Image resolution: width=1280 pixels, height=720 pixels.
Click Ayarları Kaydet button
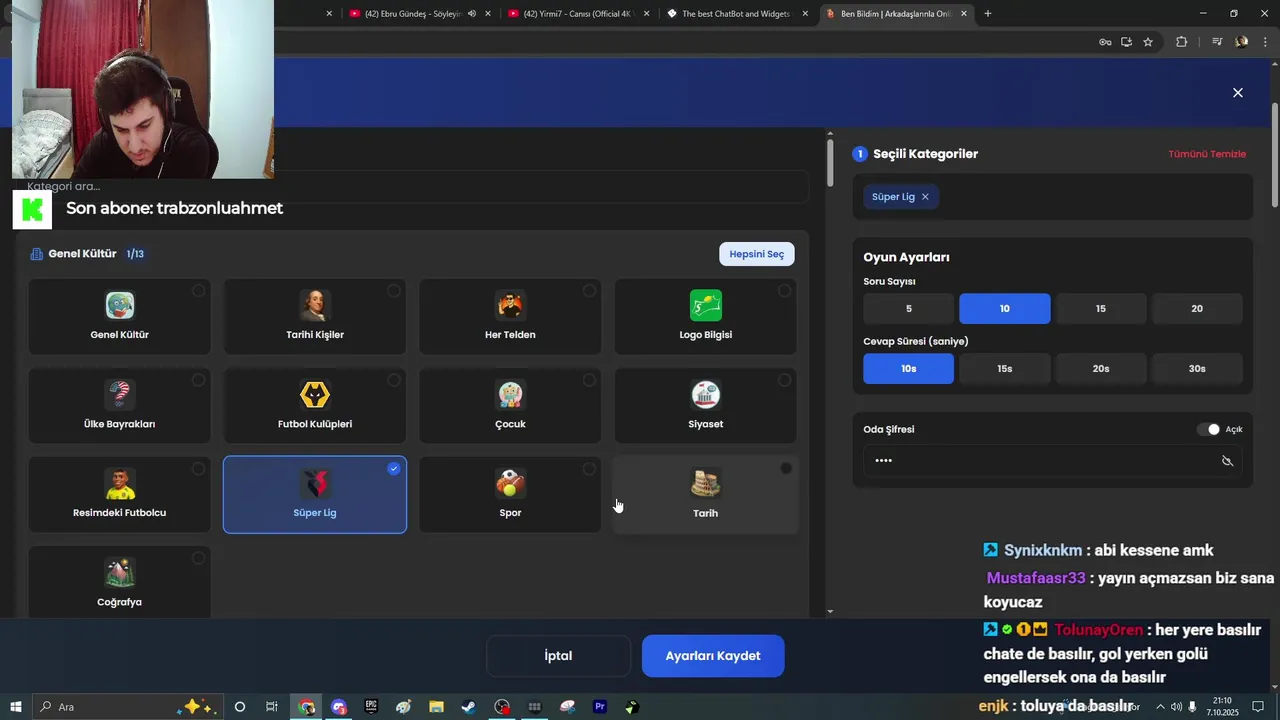tap(713, 656)
